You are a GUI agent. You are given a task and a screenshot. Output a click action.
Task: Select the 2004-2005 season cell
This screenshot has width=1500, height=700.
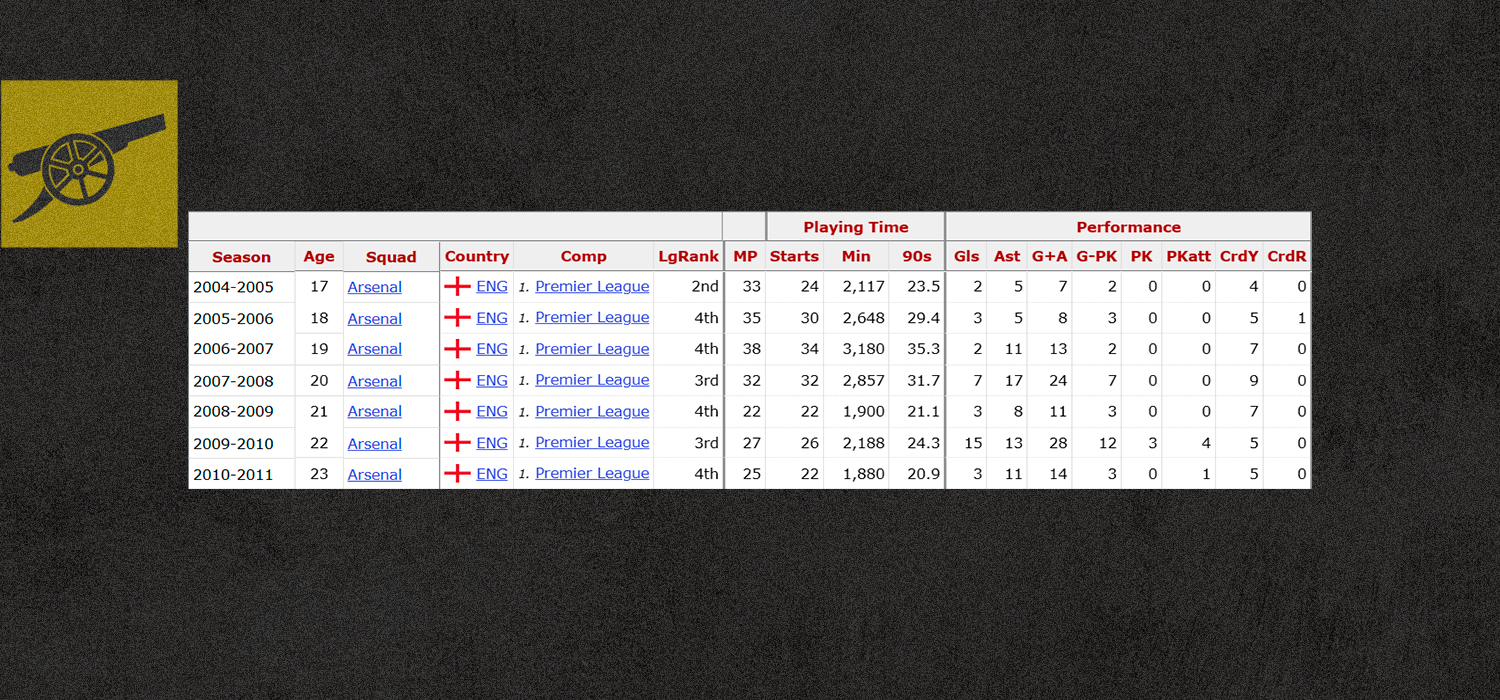click(242, 287)
